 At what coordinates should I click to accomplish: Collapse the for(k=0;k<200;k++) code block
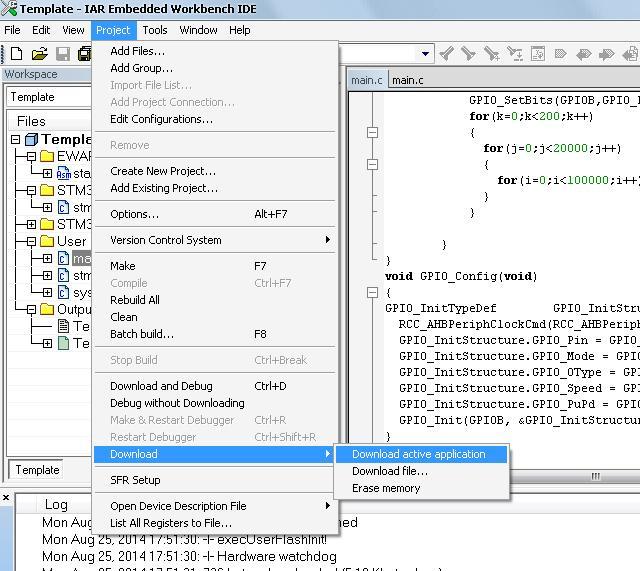[372, 132]
